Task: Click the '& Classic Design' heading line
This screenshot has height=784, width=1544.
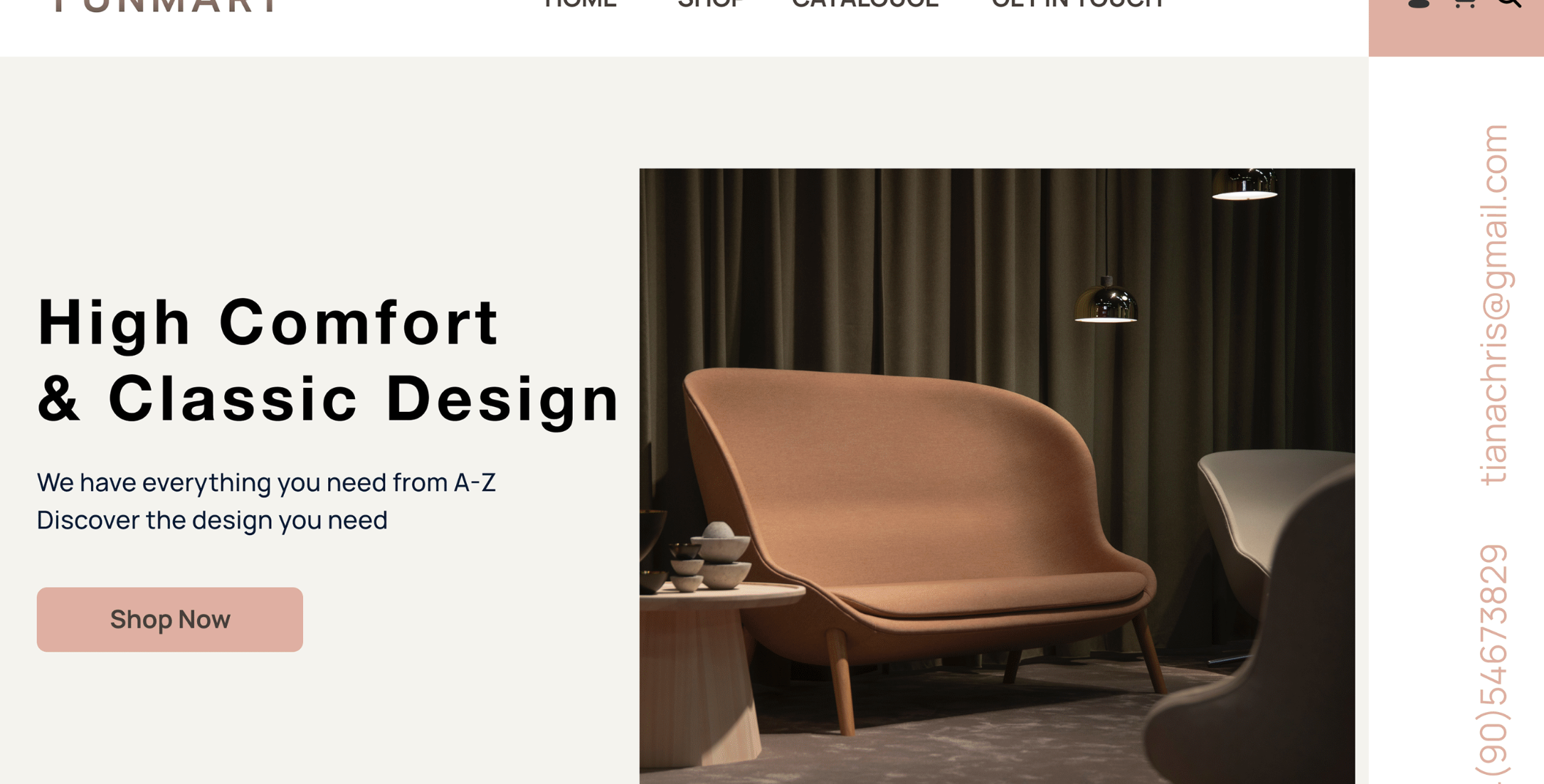Action: coord(329,398)
